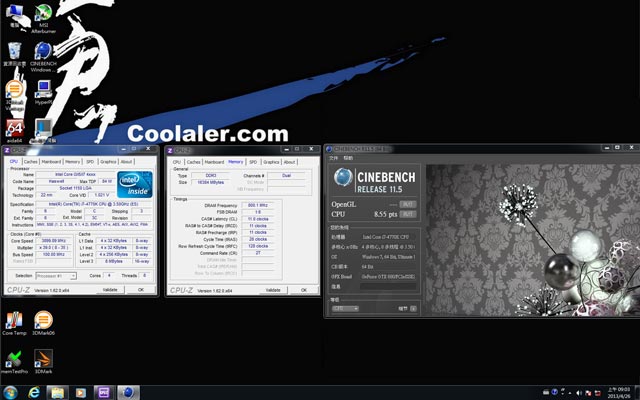The image size is (640, 400).
Task: Click the CPU Specification text field
Action: [x=94, y=204]
